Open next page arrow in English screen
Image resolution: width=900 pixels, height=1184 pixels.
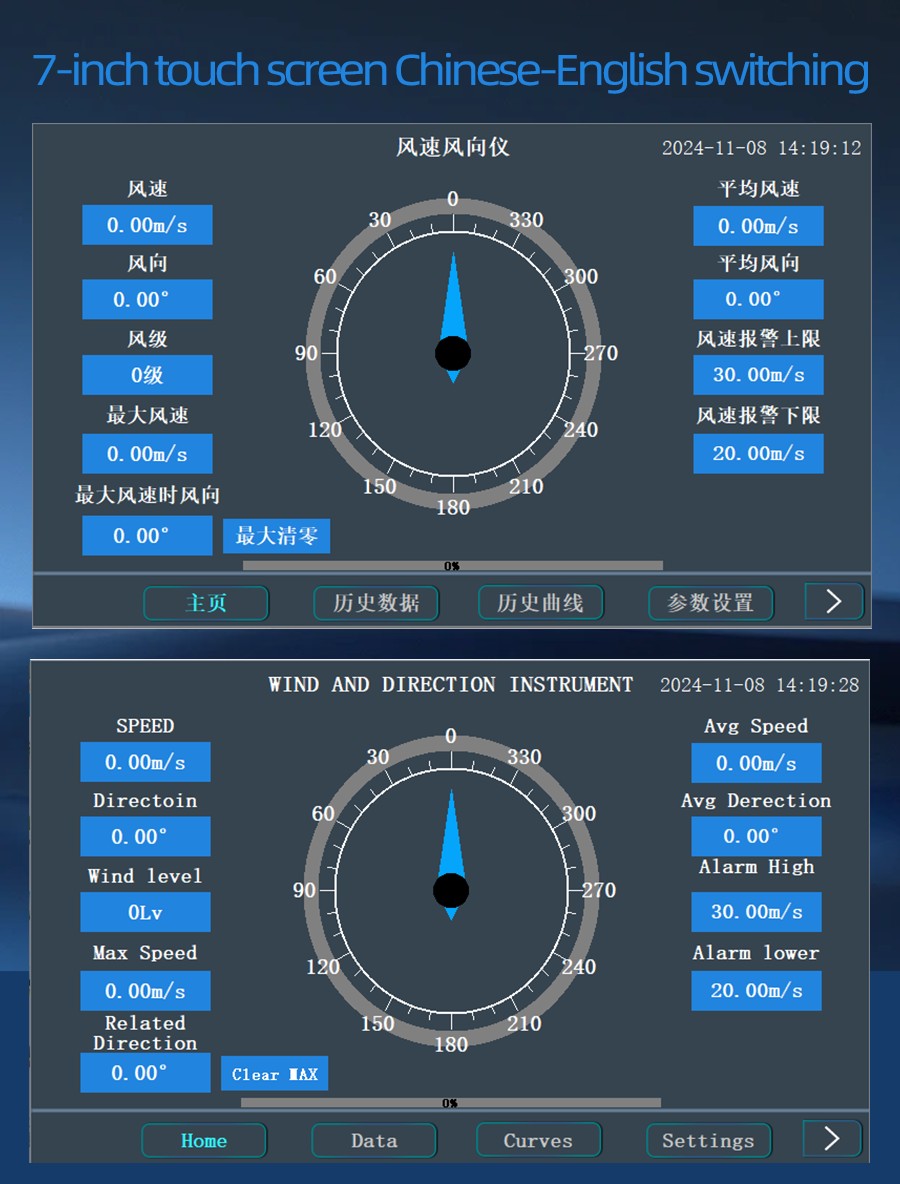coord(832,1139)
